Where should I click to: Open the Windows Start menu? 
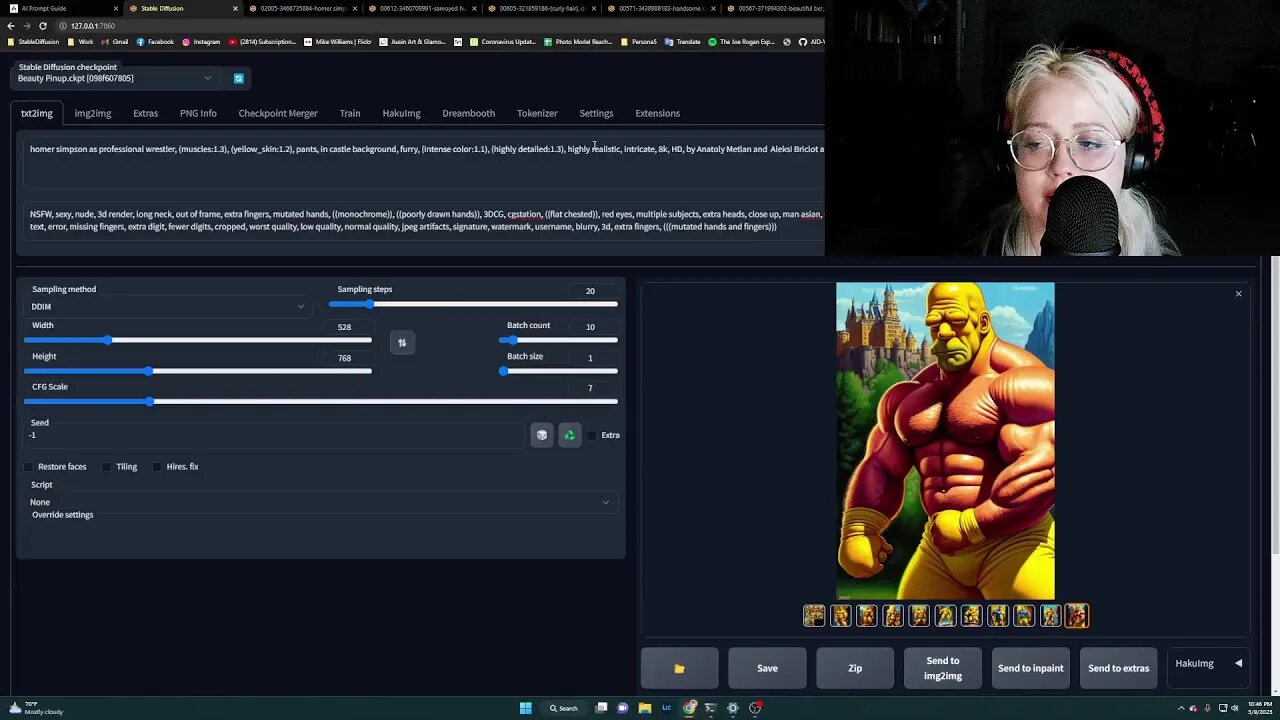(525, 708)
